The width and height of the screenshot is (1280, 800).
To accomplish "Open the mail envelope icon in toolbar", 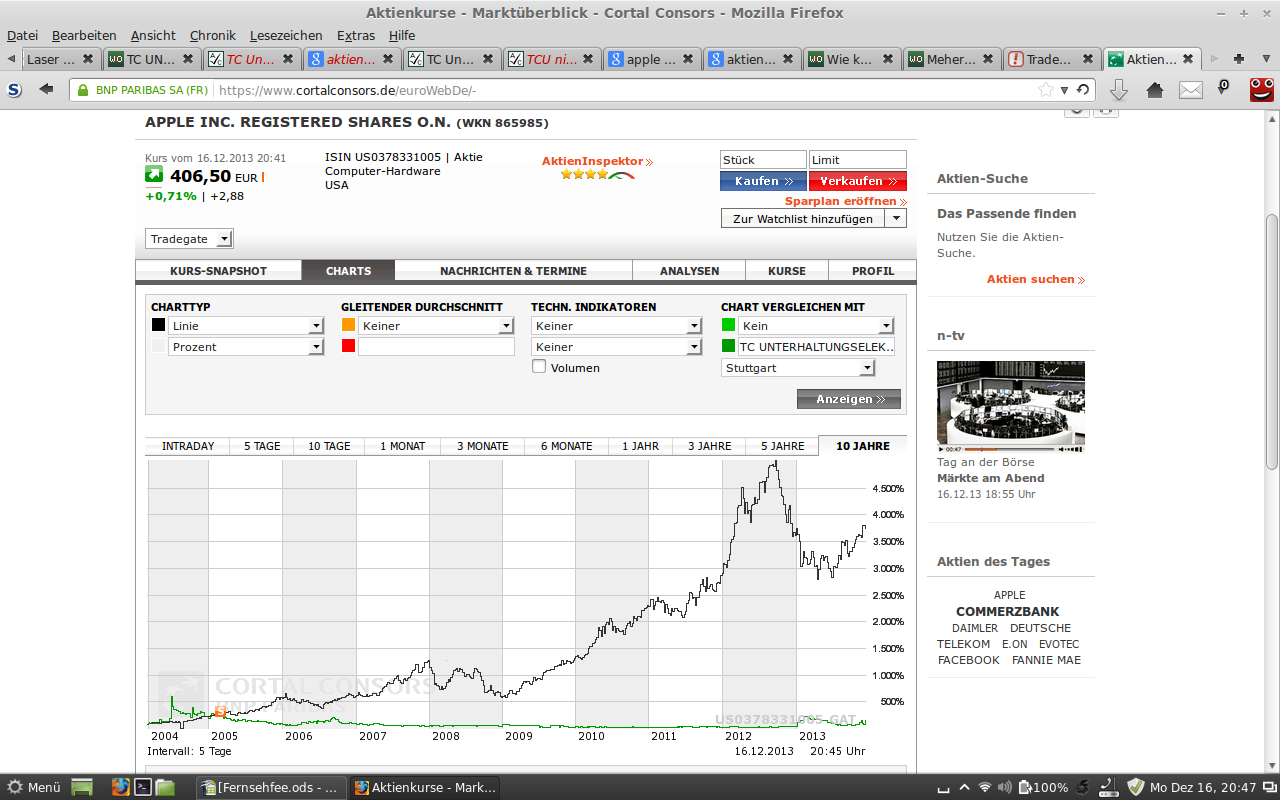I will pyautogui.click(x=1190, y=88).
